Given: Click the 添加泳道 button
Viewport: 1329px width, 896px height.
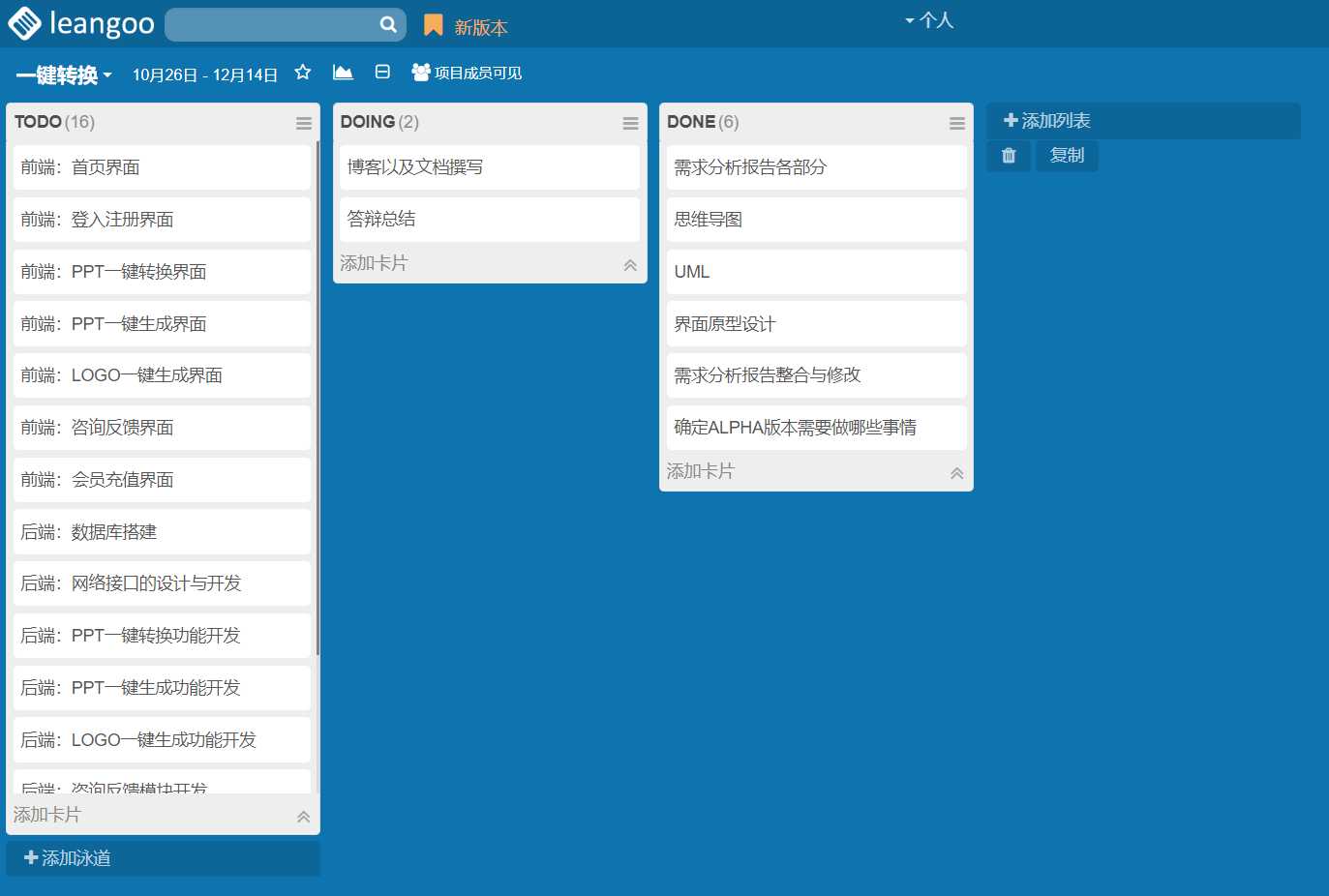Looking at the screenshot, I should click(x=163, y=858).
